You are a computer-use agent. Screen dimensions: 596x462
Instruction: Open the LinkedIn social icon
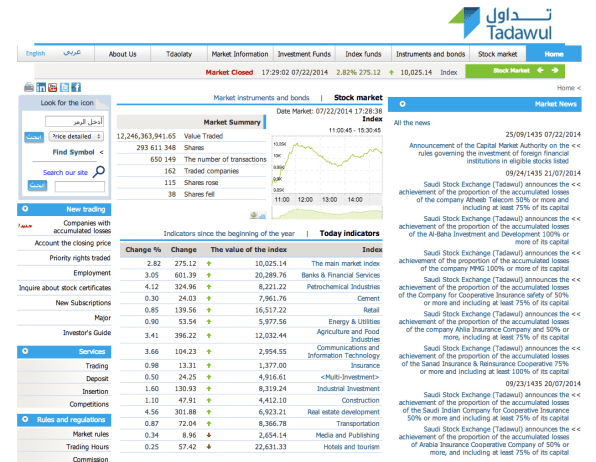pyautogui.click(x=41, y=87)
